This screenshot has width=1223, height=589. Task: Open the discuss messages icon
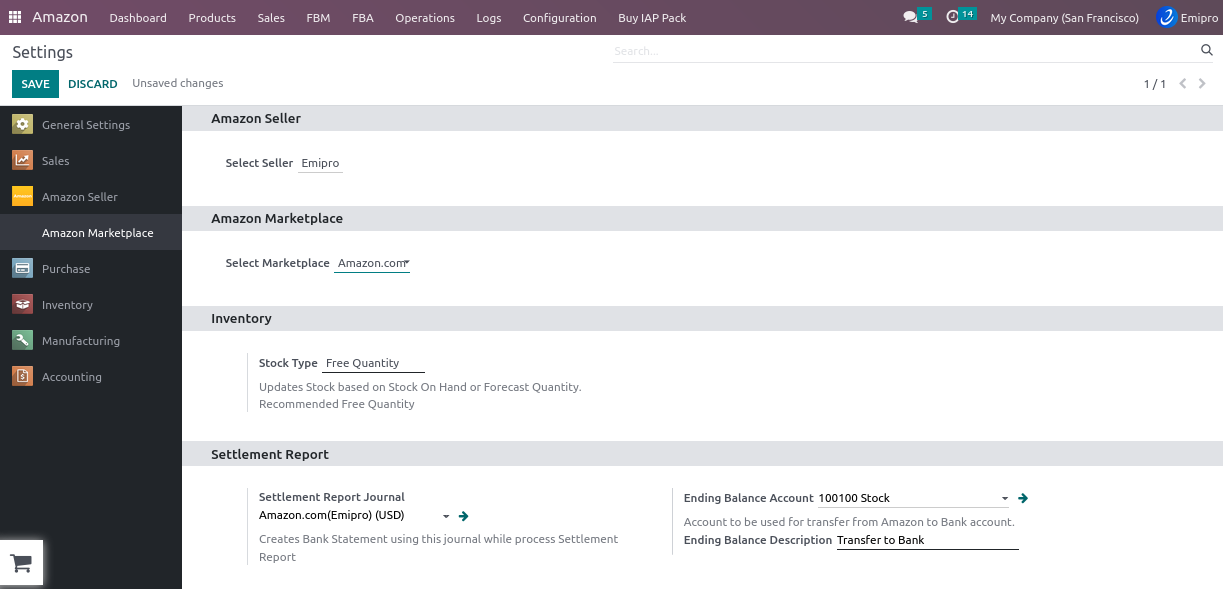point(910,17)
